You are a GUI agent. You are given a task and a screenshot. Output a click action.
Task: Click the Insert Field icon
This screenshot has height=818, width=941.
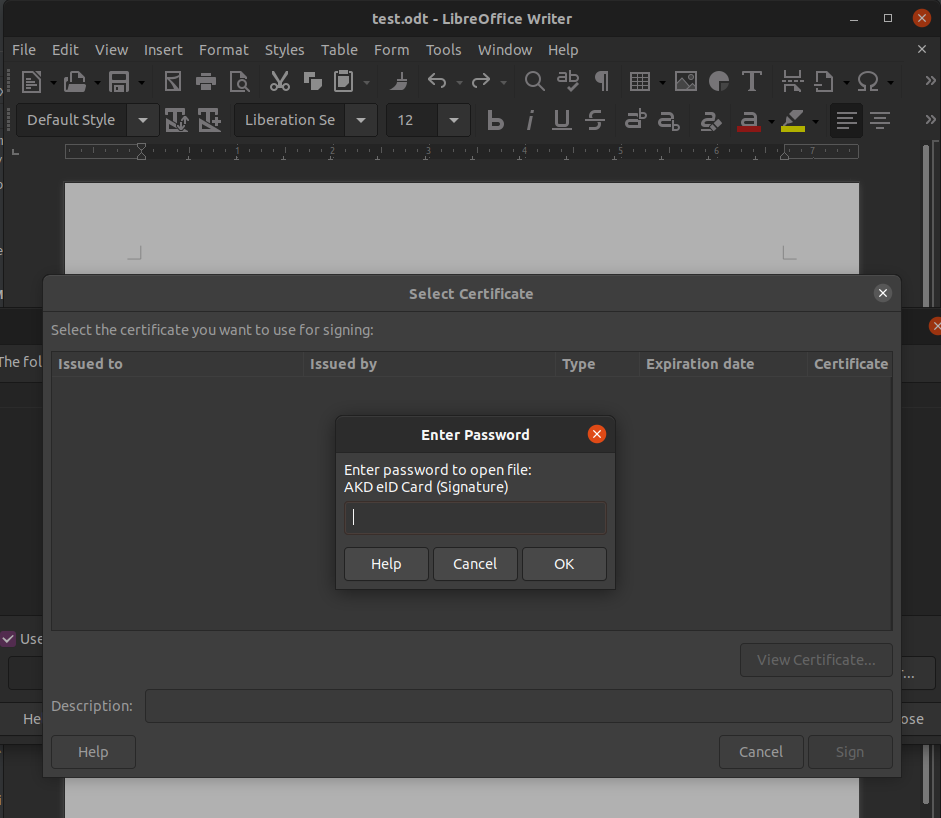click(825, 82)
